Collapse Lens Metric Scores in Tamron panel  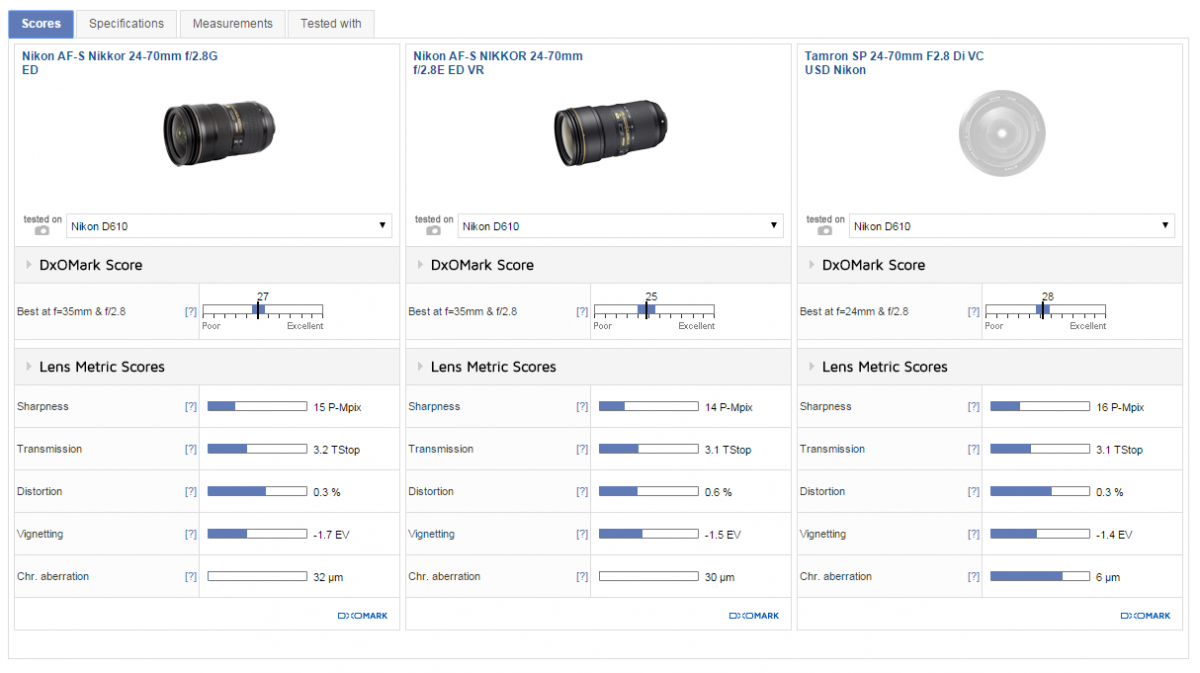click(x=884, y=367)
